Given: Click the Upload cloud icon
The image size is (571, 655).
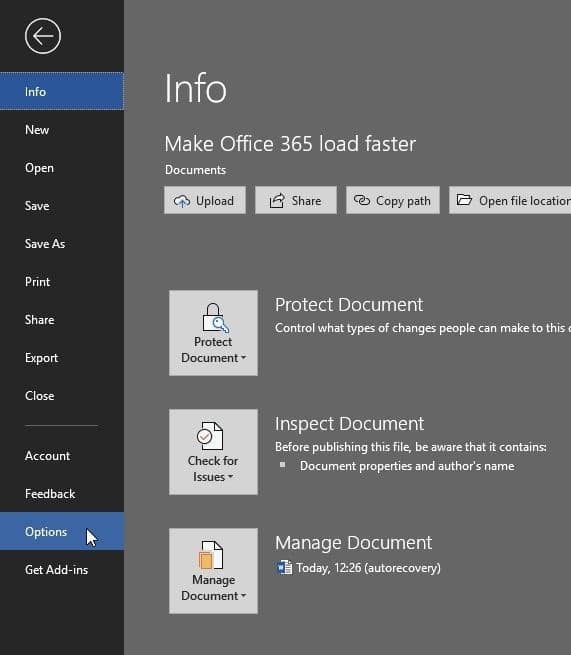Looking at the screenshot, I should (x=182, y=201).
